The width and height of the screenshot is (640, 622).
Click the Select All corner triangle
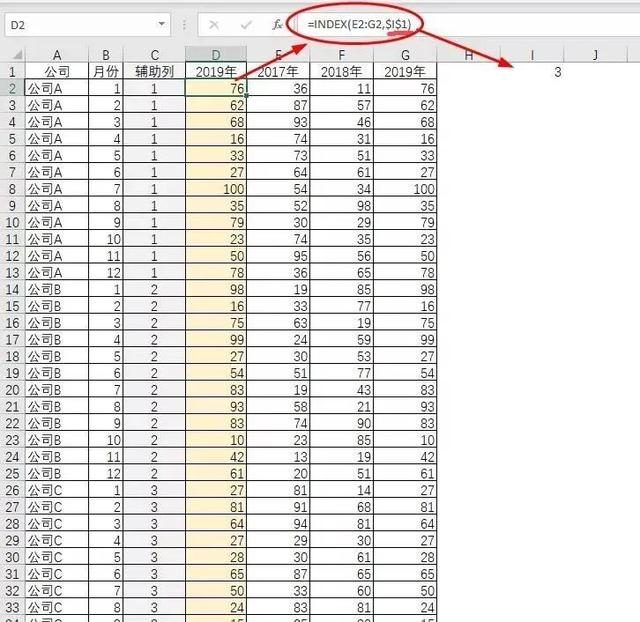[x=11, y=55]
